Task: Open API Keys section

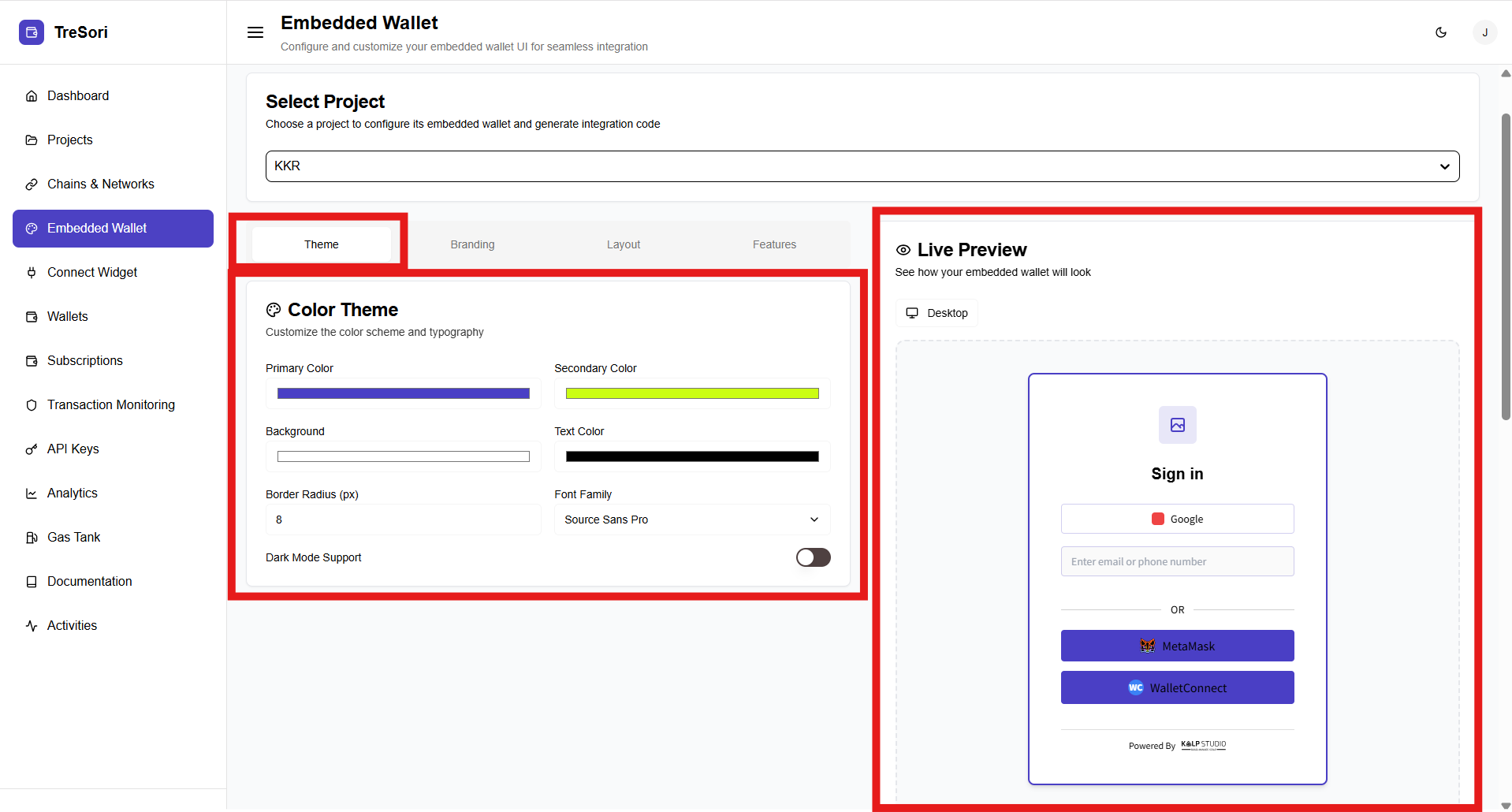Action: click(x=73, y=449)
